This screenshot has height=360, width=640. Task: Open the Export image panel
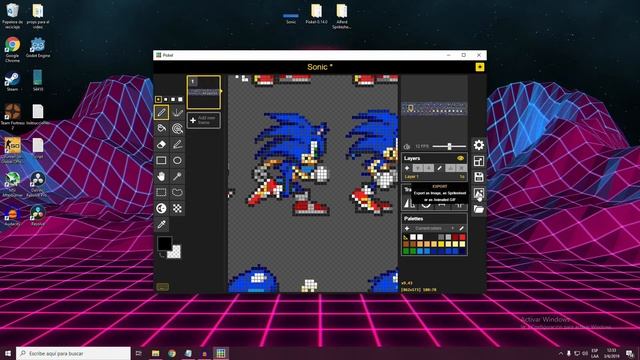tap(479, 193)
